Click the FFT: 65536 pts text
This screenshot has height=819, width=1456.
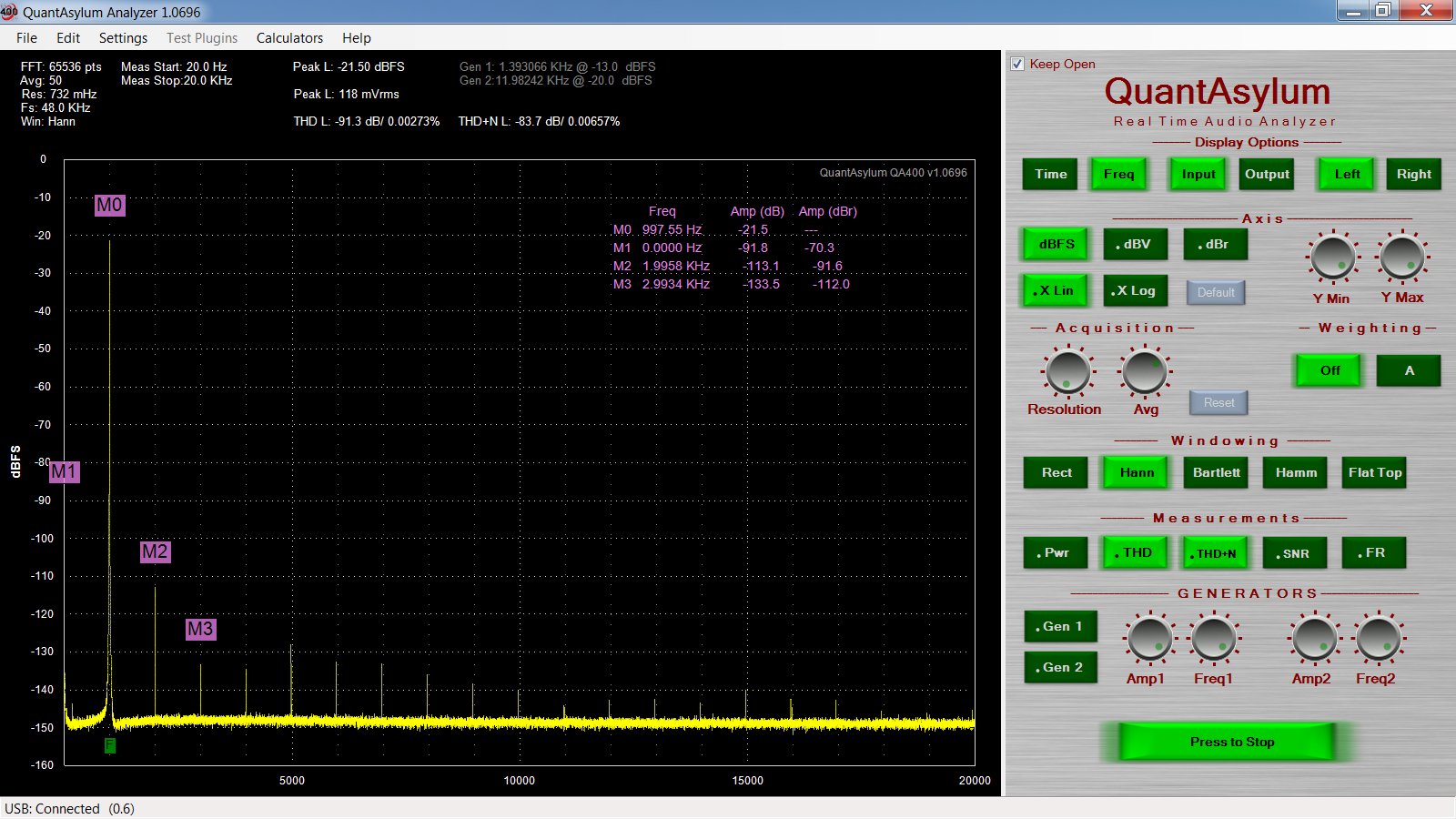pyautogui.click(x=61, y=66)
